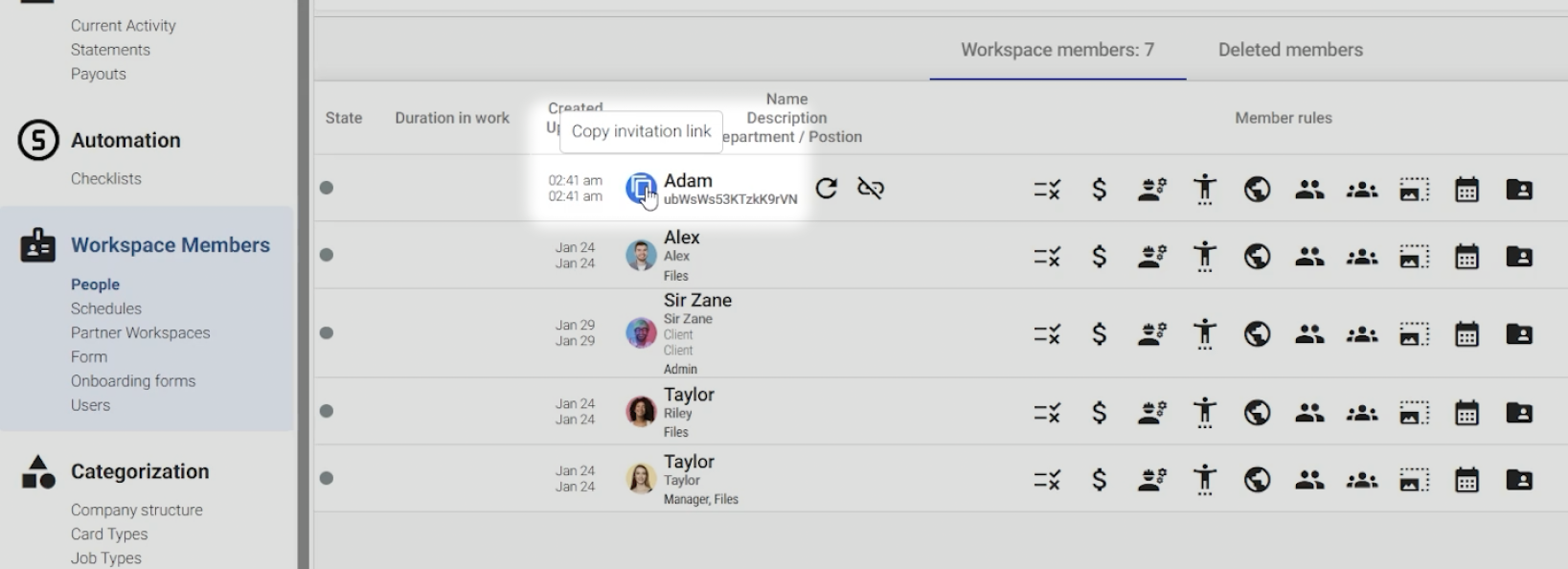Select the Workspace members: 7 tab
The width and height of the screenshot is (1568, 569).
(1057, 50)
